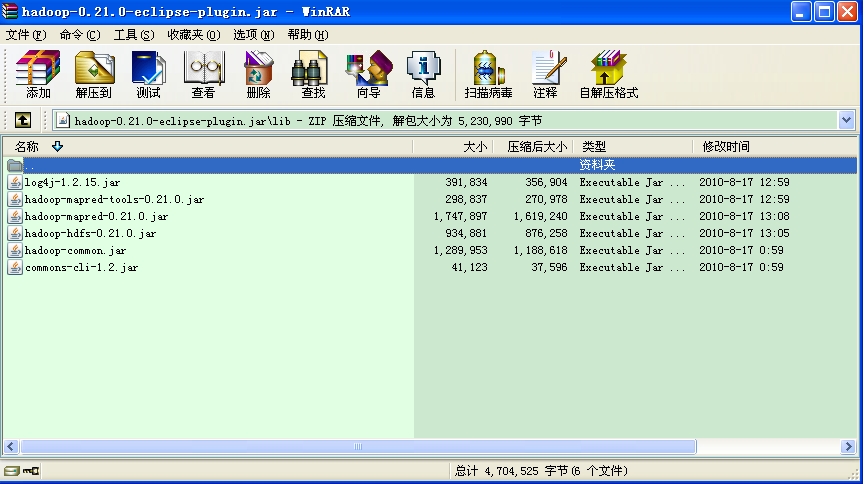Click the hadoop-common.jar file icon
The image size is (865, 484).
pyautogui.click(x=15, y=251)
